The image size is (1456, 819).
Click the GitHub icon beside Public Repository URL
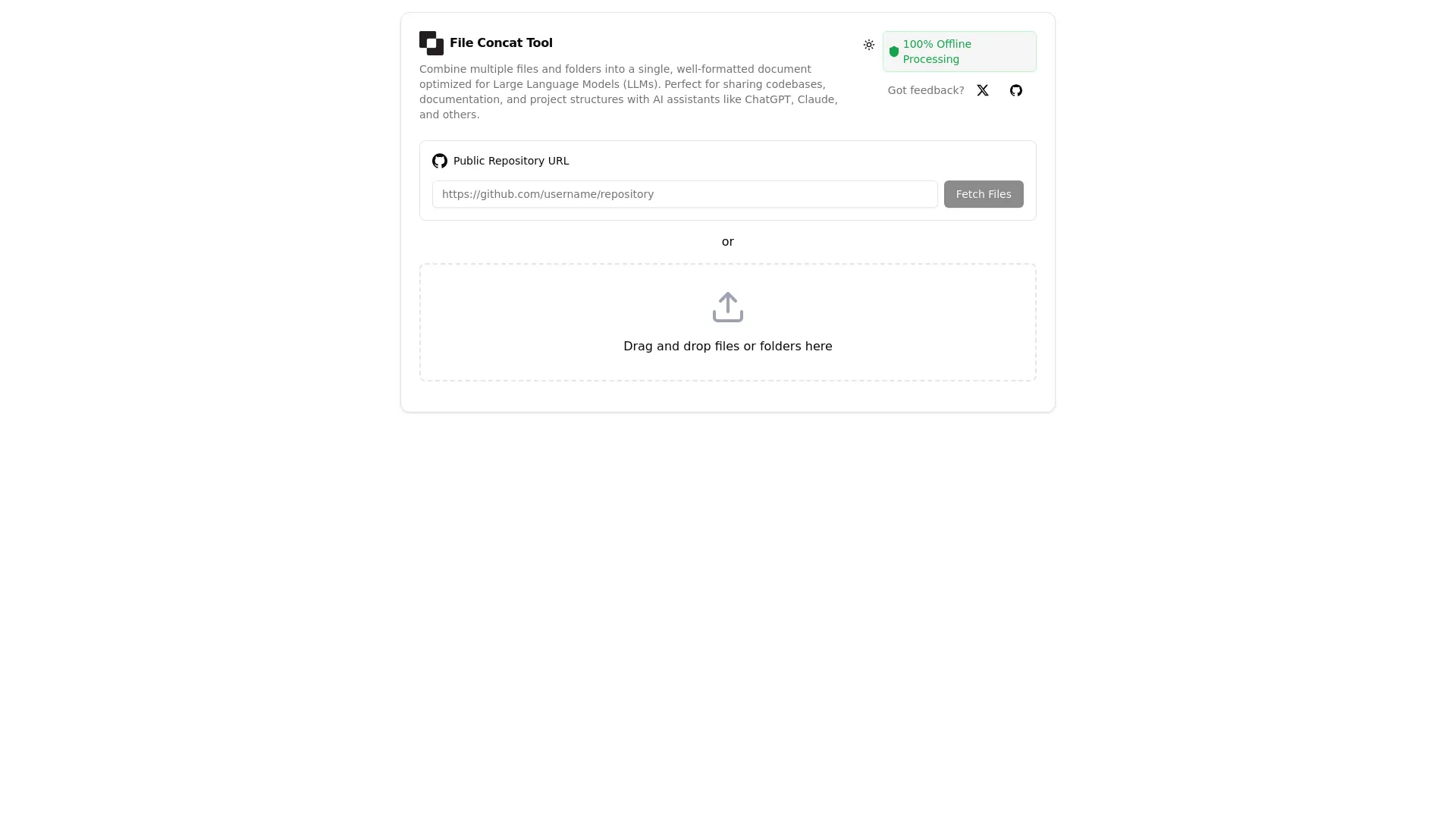pos(439,161)
